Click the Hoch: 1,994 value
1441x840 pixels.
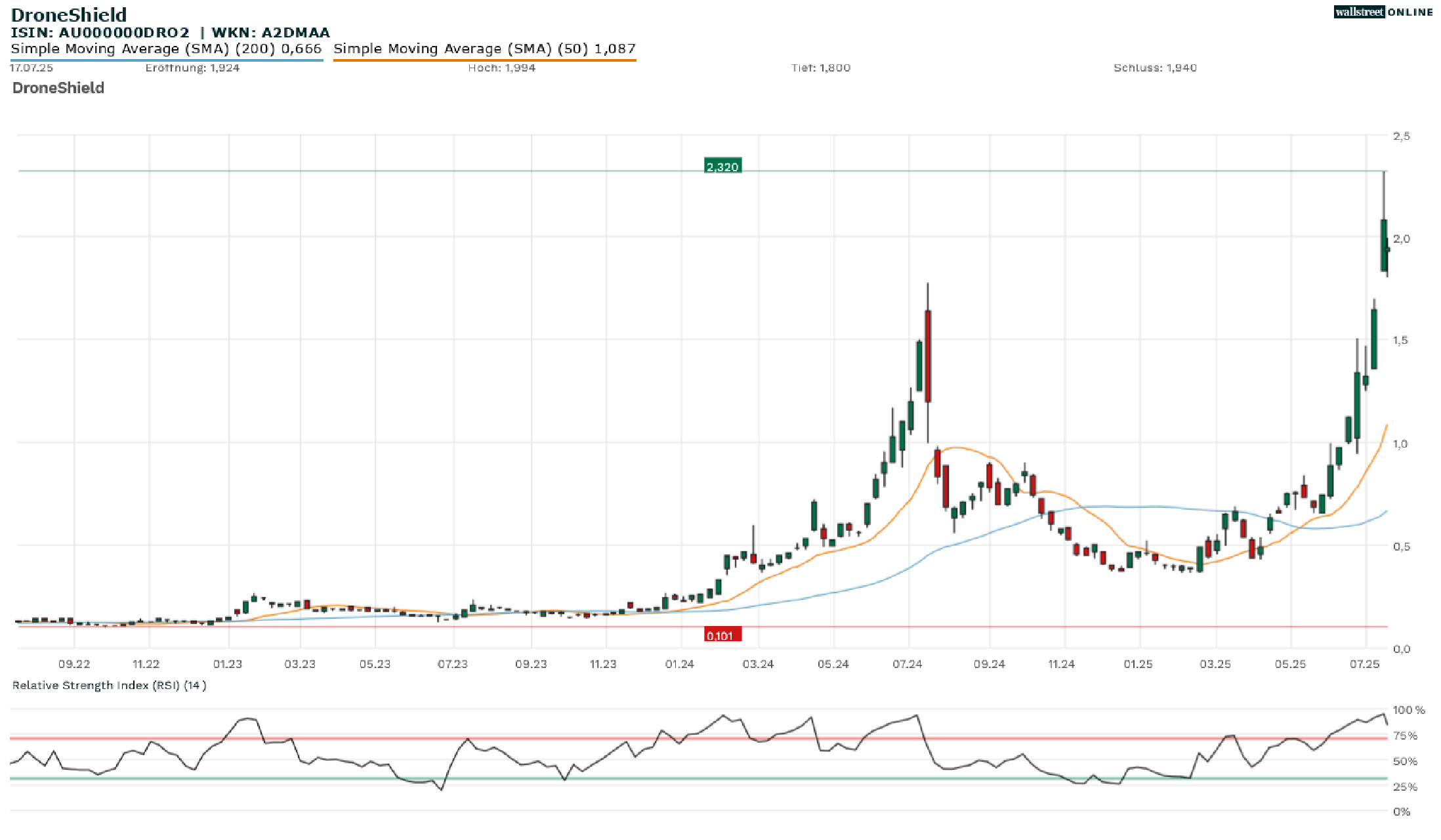click(502, 68)
